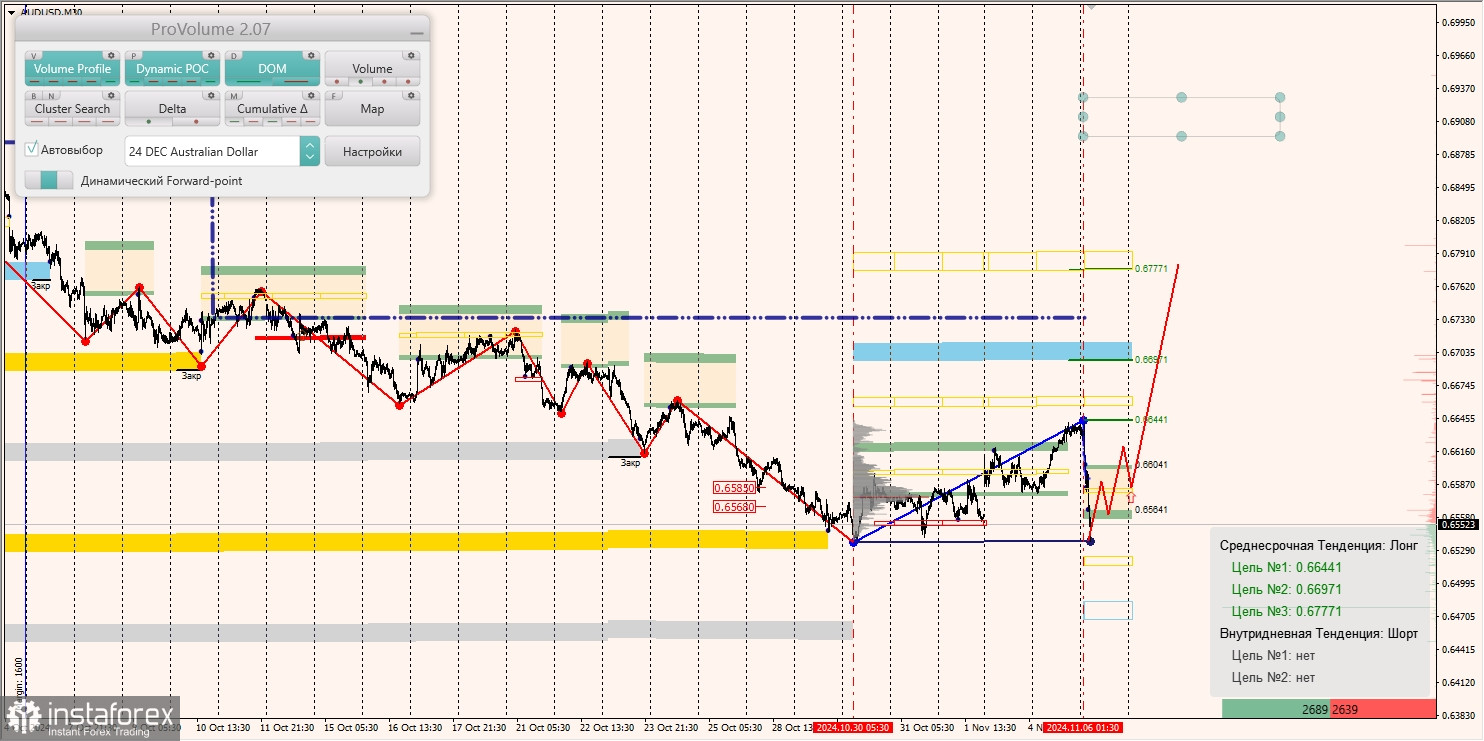Open Cumulative Δ settings gear

click(311, 95)
